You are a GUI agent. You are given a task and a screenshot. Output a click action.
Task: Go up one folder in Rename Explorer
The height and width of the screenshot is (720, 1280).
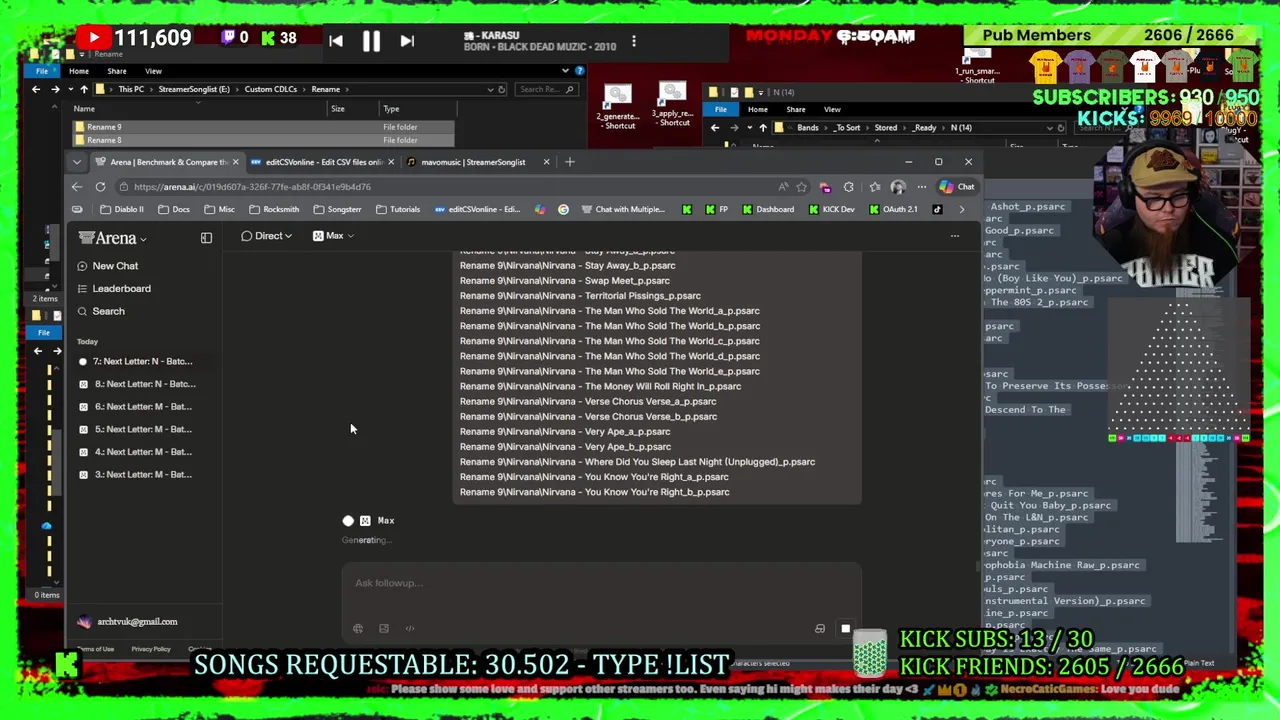(84, 89)
